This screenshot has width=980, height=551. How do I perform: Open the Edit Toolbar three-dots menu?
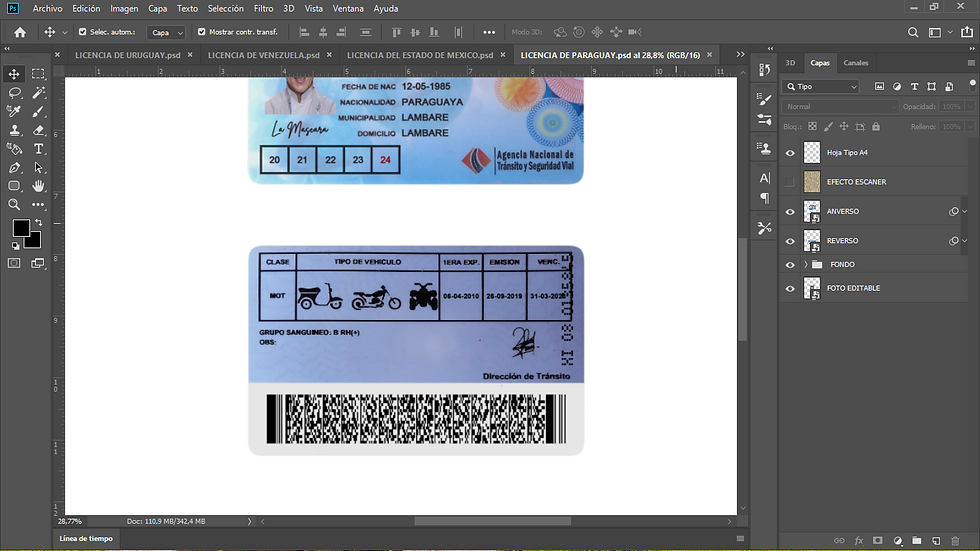click(38, 204)
